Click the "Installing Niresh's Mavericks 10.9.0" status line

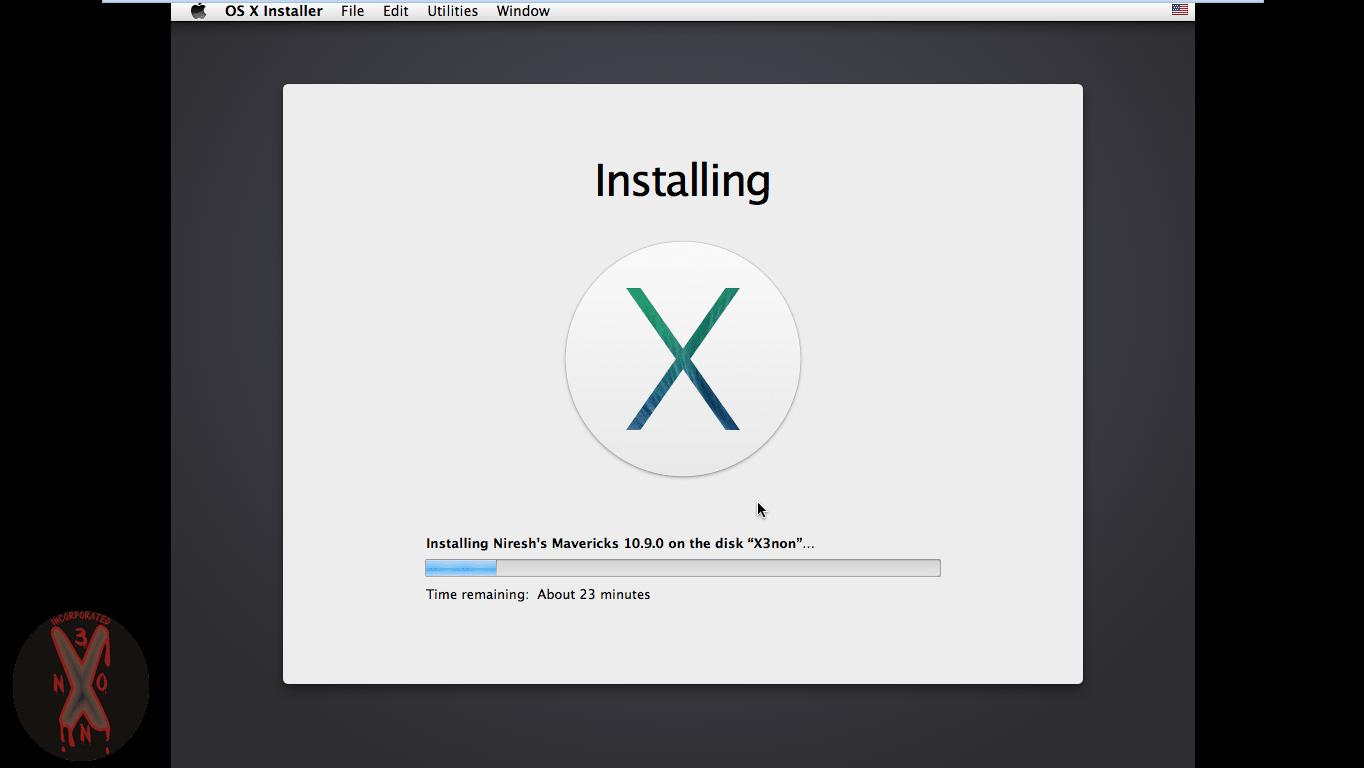[x=620, y=544]
